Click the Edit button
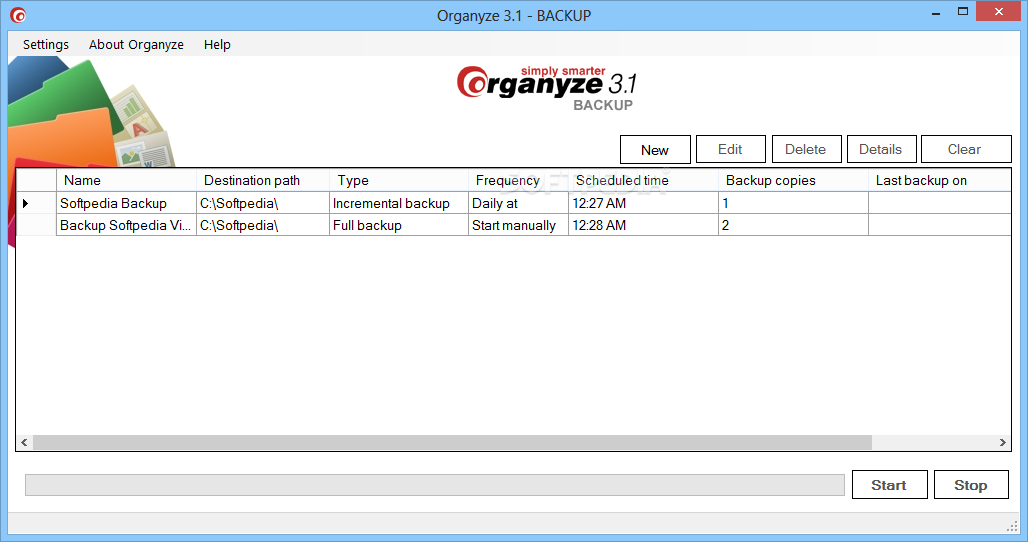1028x542 pixels. point(730,149)
